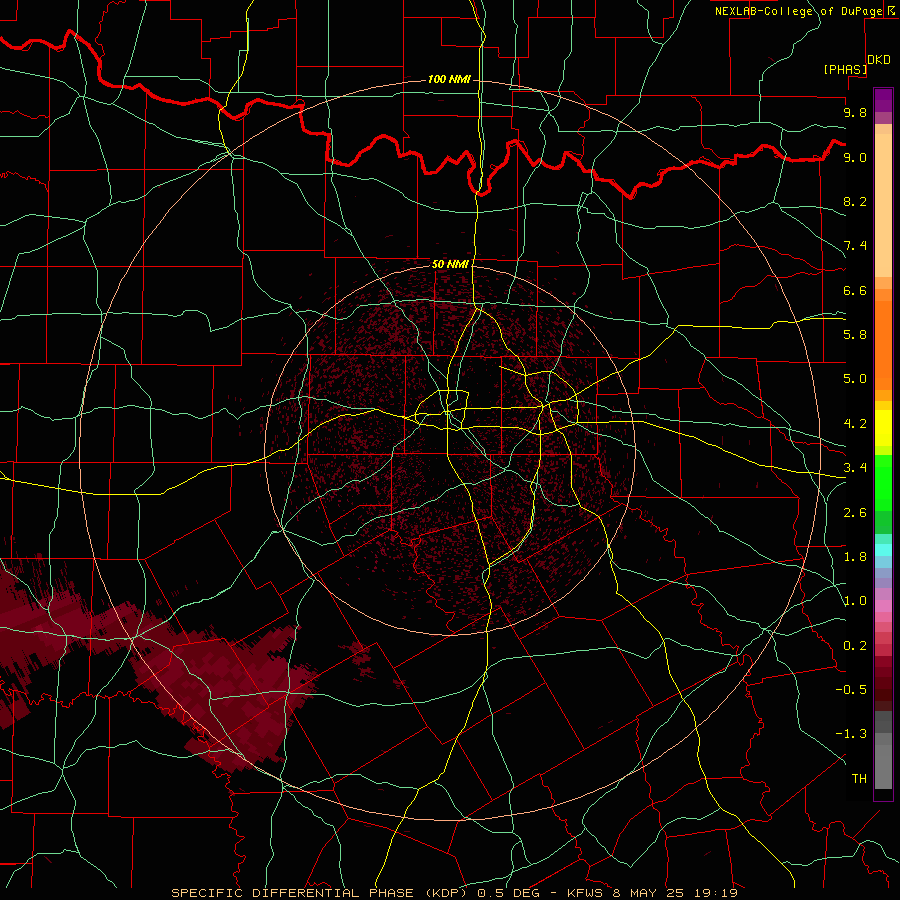Click the 5.0 scale value

(x=855, y=379)
